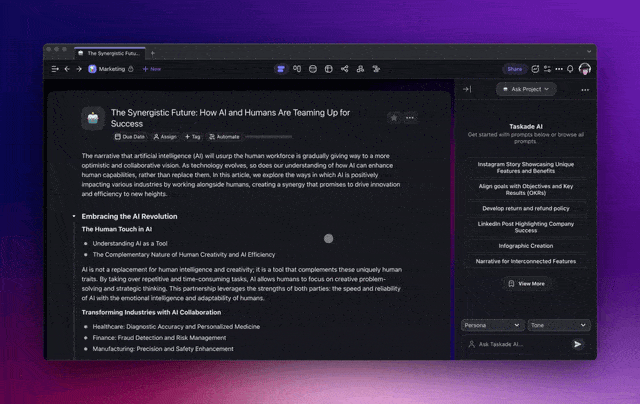
Task: Open the Marketing workspace icon
Action: click(92, 69)
